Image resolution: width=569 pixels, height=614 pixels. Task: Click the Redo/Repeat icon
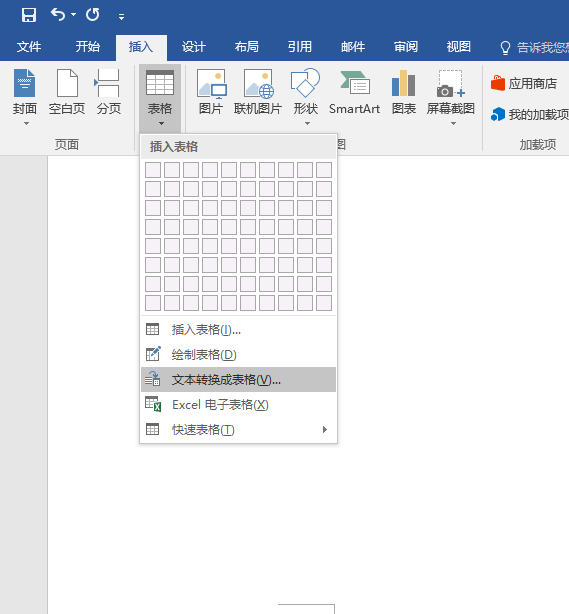coord(93,15)
